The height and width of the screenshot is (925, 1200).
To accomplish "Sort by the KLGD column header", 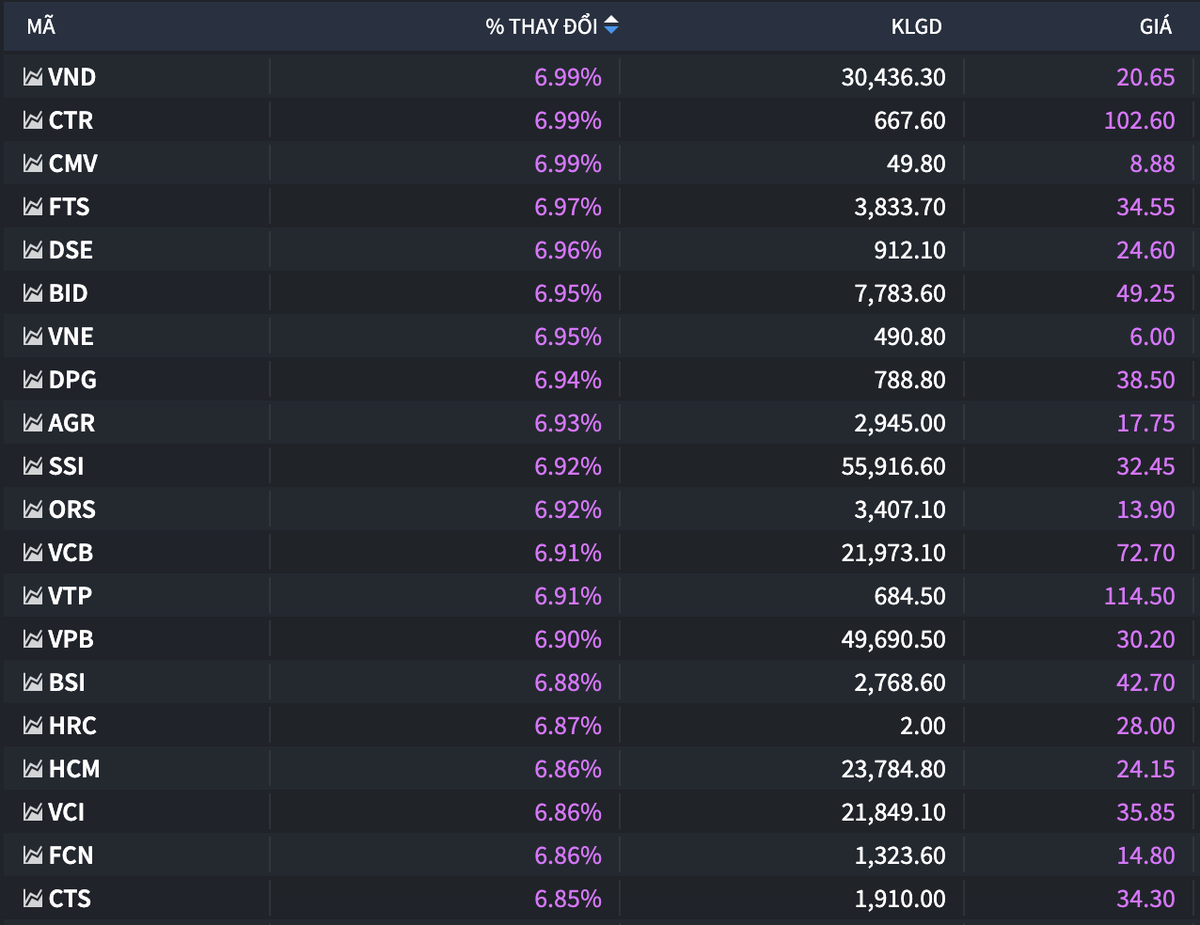I will (x=916, y=27).
